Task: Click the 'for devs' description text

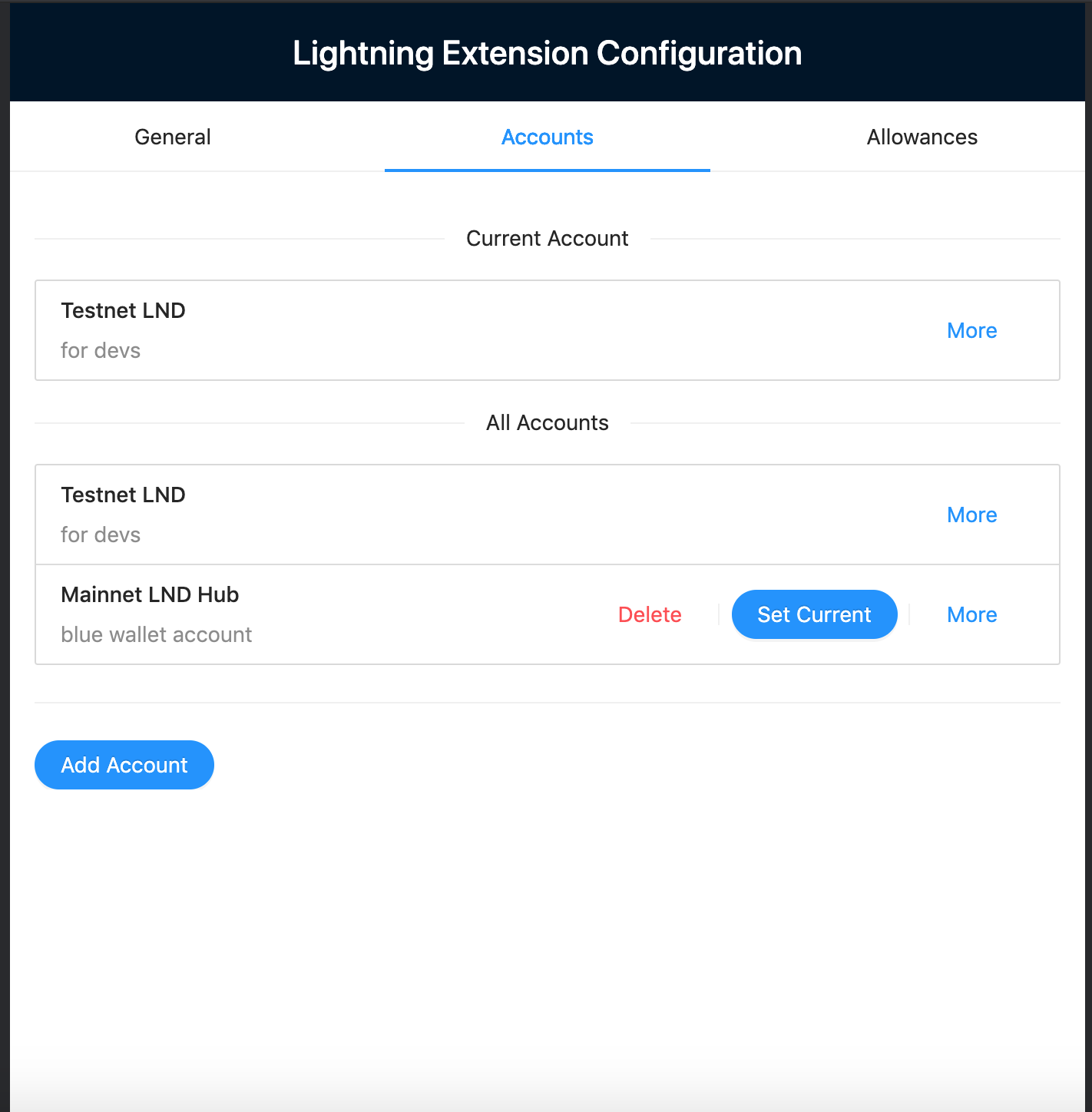Action: [101, 350]
